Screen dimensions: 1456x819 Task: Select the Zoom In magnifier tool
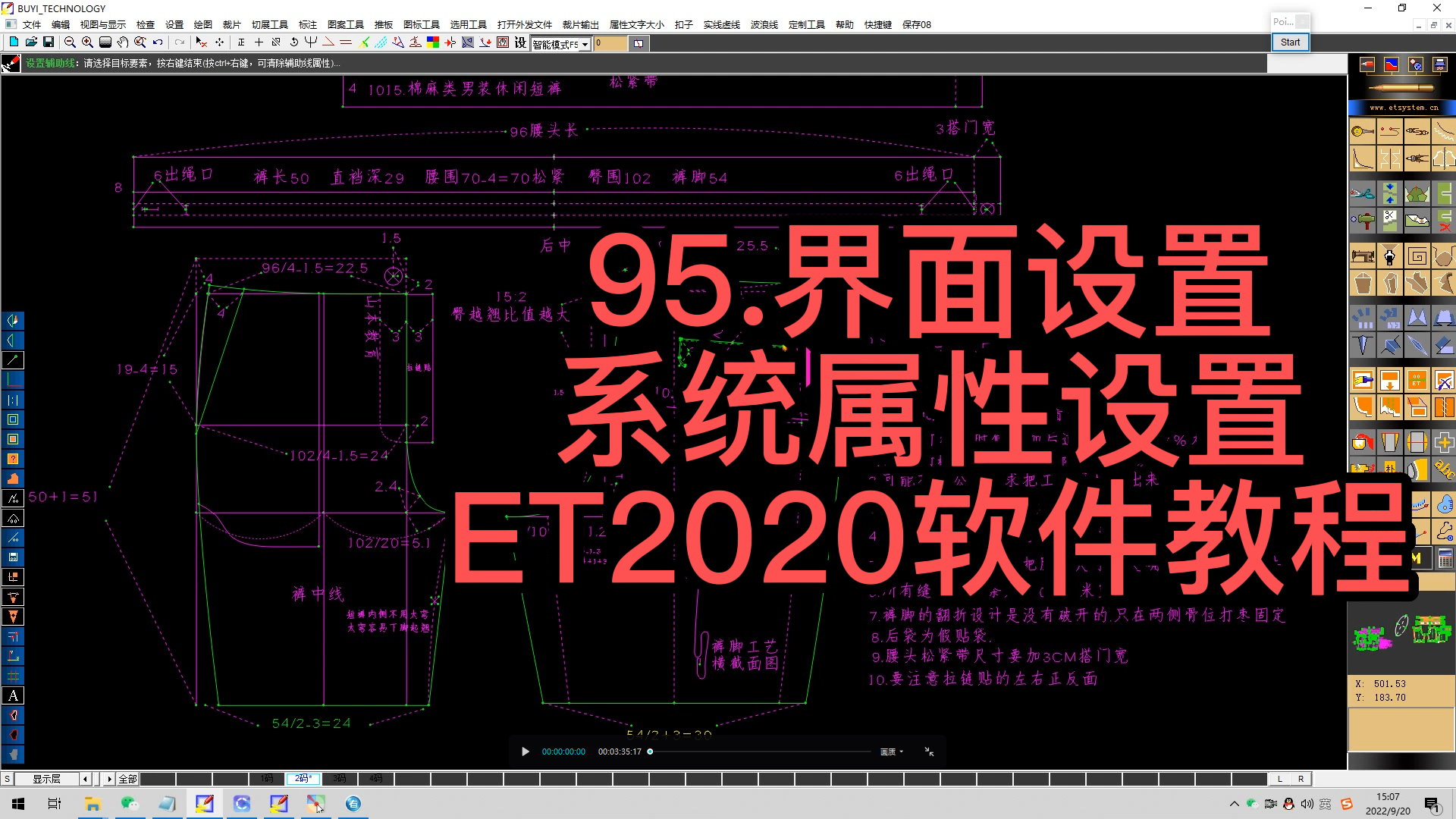(x=86, y=43)
